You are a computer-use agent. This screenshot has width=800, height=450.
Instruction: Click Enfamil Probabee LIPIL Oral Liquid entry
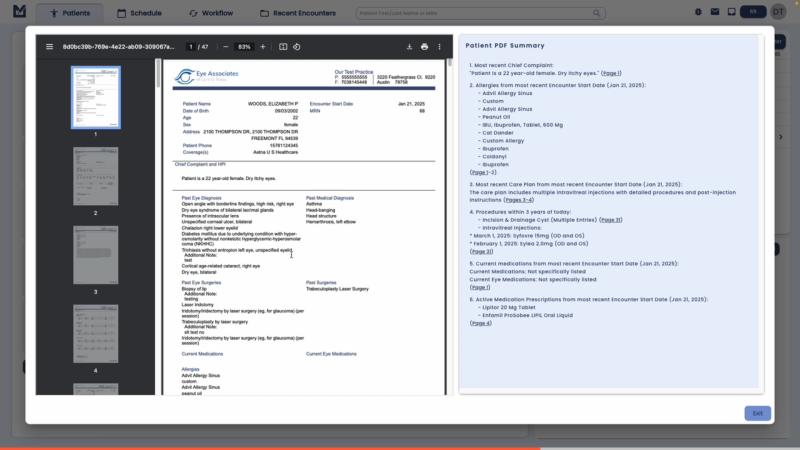[528, 315]
